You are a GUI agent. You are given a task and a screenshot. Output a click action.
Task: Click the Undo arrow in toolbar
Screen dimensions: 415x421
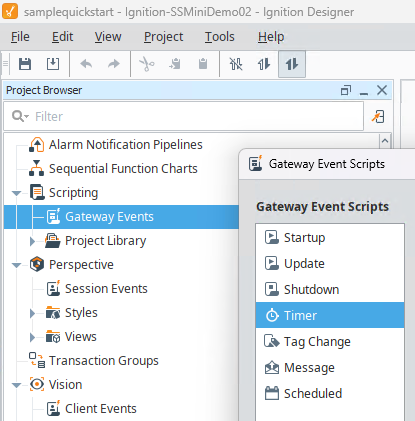tap(86, 64)
